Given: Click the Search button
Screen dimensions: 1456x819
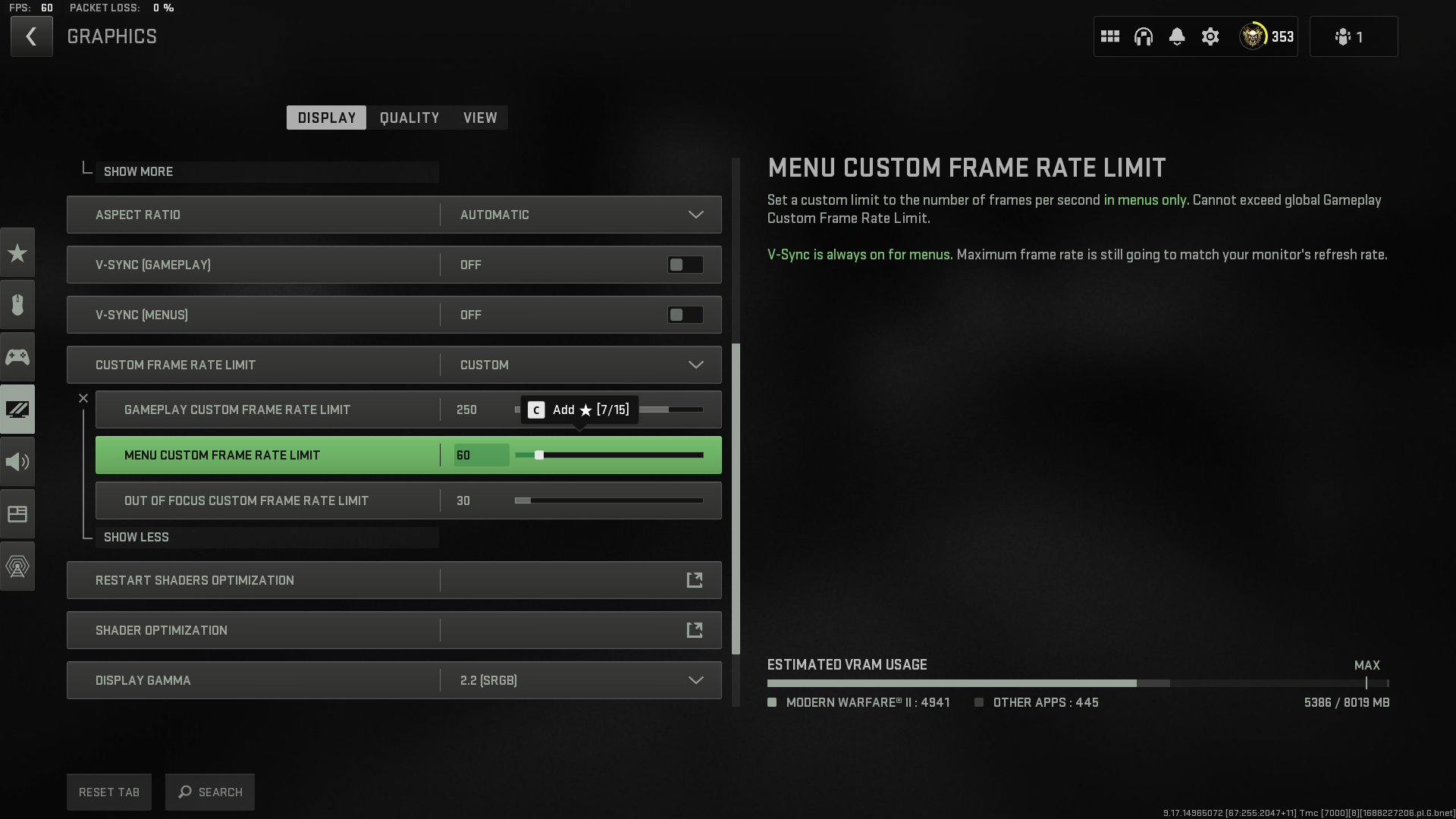Looking at the screenshot, I should pos(210,792).
